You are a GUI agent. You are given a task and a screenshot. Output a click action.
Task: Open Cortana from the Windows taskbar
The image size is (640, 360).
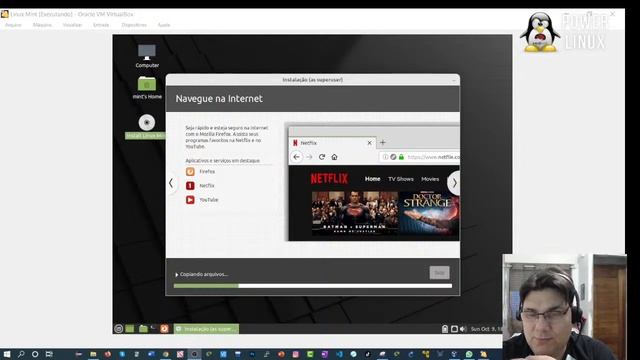pyautogui.click(x=35, y=354)
